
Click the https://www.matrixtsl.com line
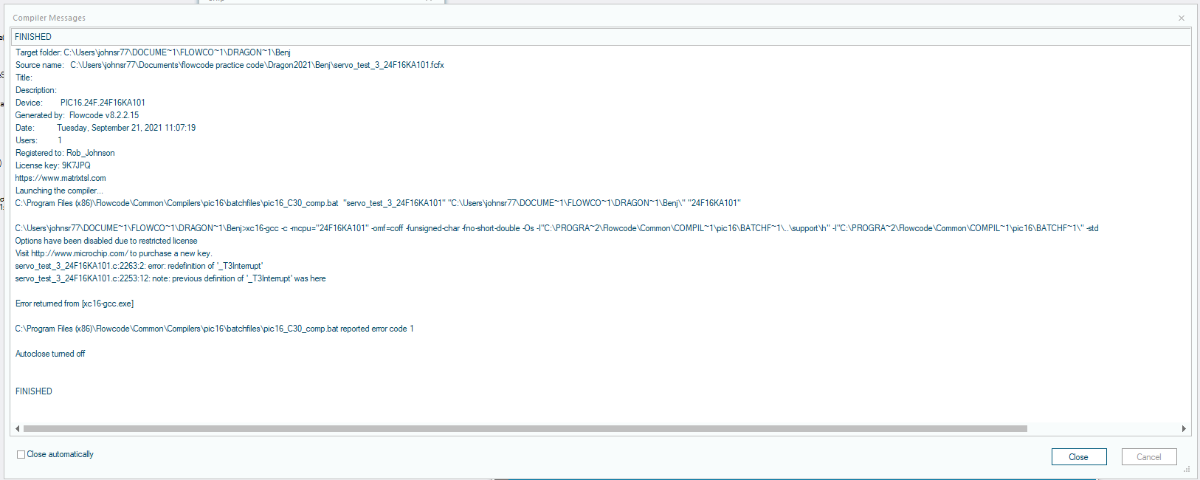(60, 178)
